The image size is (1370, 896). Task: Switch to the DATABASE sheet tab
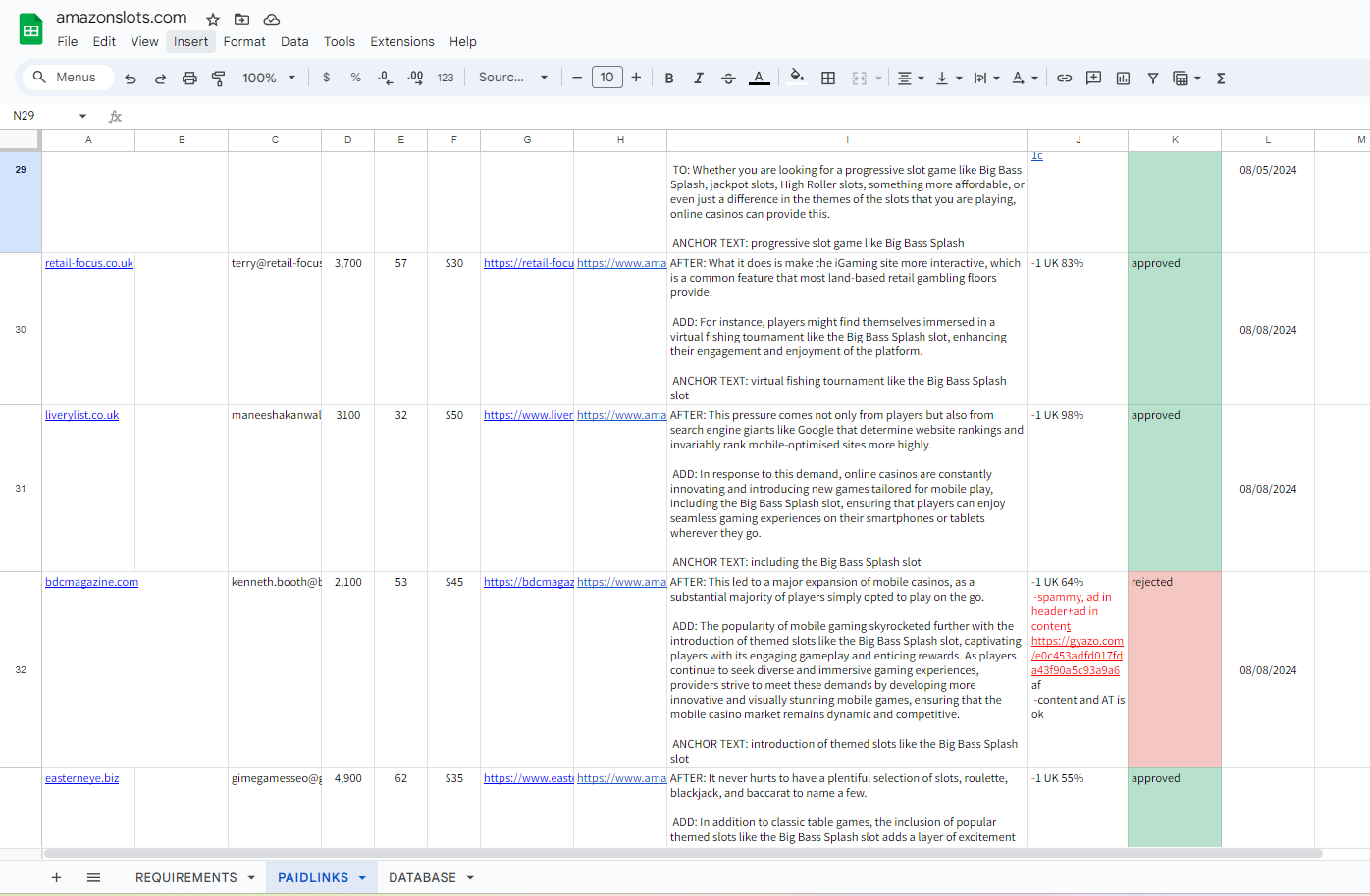point(422,877)
